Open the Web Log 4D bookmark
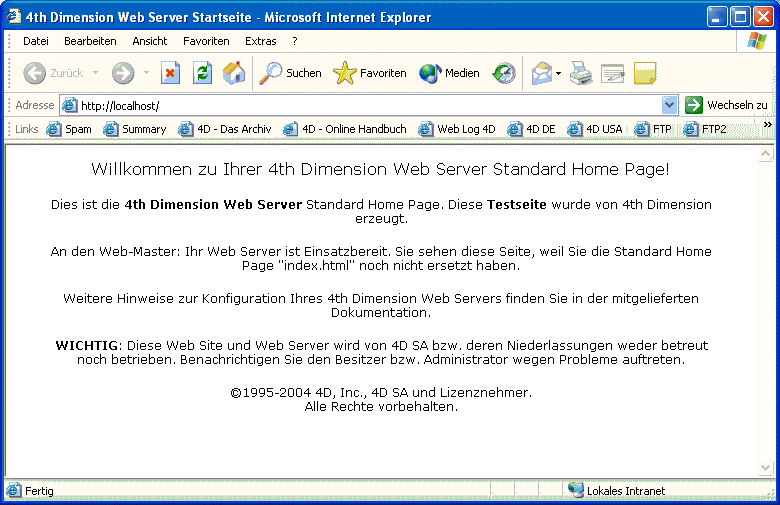This screenshot has width=780, height=505. [457, 129]
